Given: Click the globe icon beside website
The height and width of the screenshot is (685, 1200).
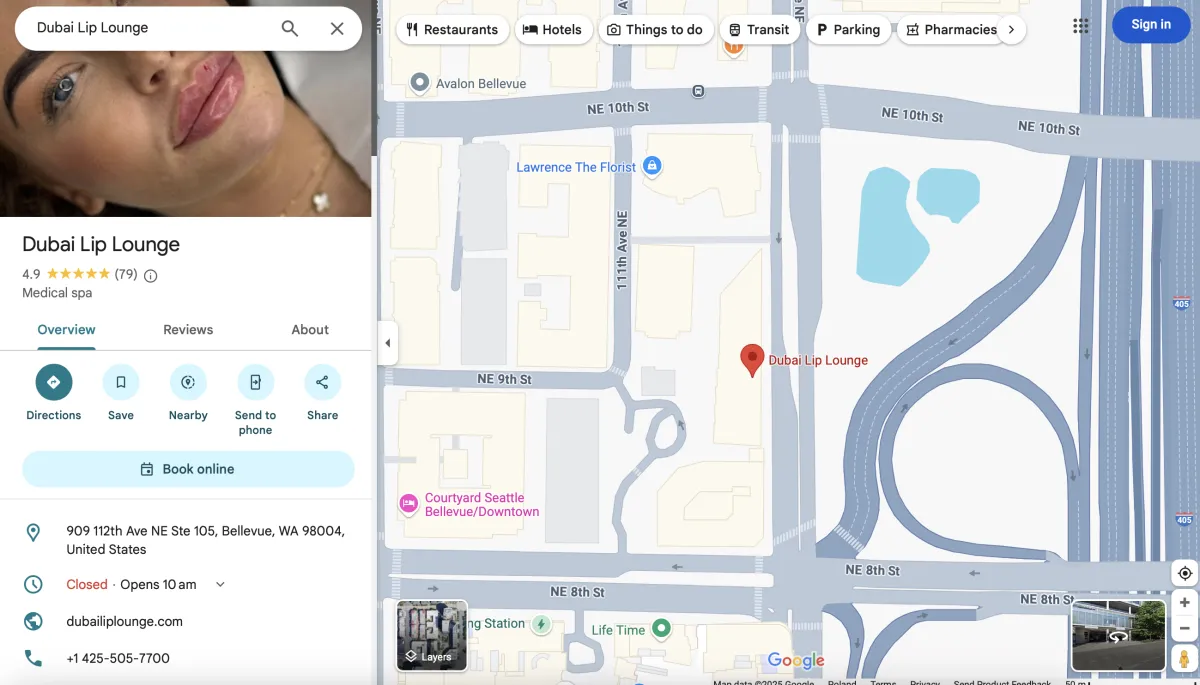Looking at the screenshot, I should 33,621.
